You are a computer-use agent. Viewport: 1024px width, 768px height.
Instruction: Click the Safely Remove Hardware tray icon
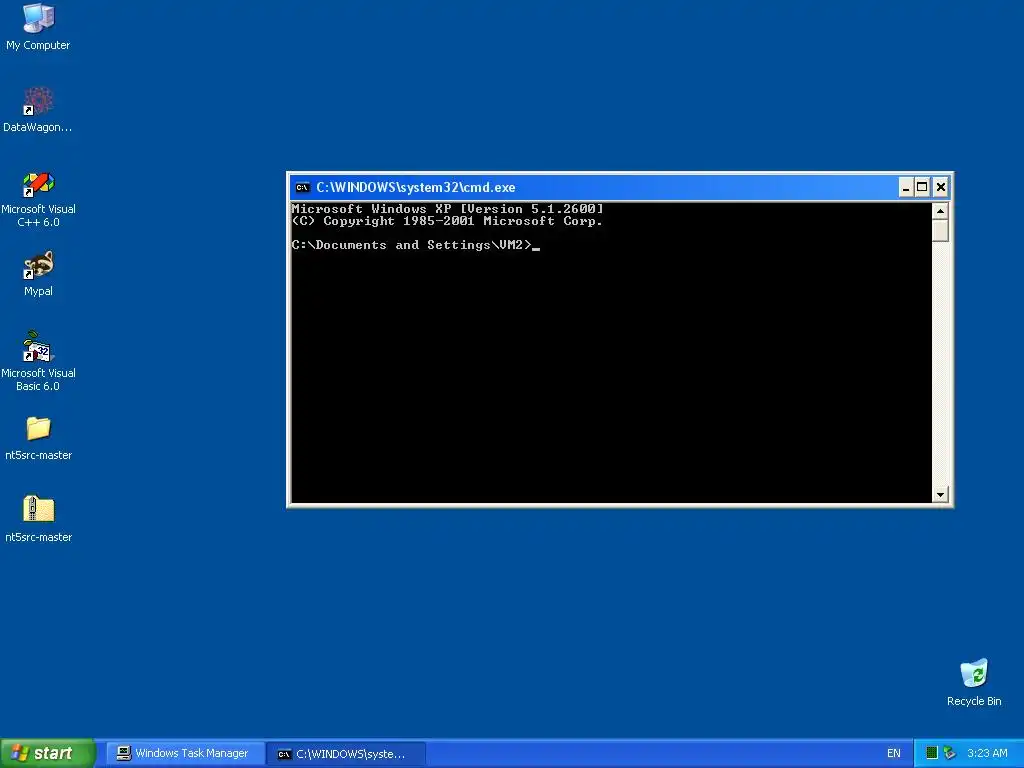(x=950, y=753)
